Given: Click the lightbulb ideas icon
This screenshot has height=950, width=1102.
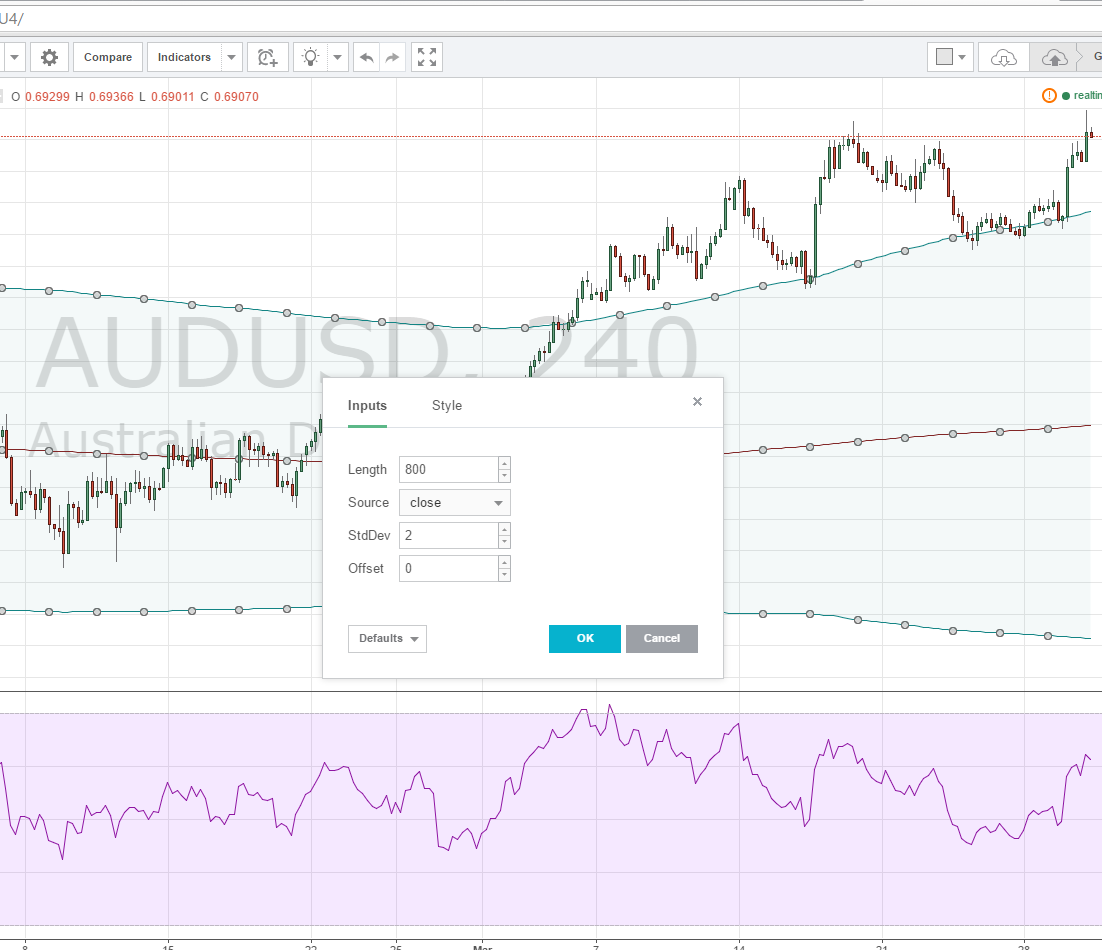Looking at the screenshot, I should 310,58.
